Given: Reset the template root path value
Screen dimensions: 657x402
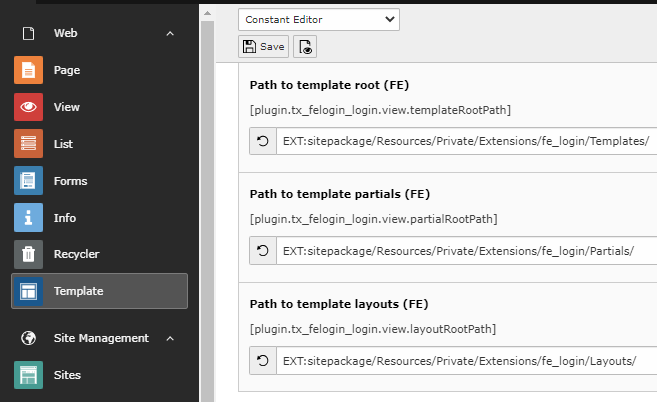Looking at the screenshot, I should [x=263, y=141].
